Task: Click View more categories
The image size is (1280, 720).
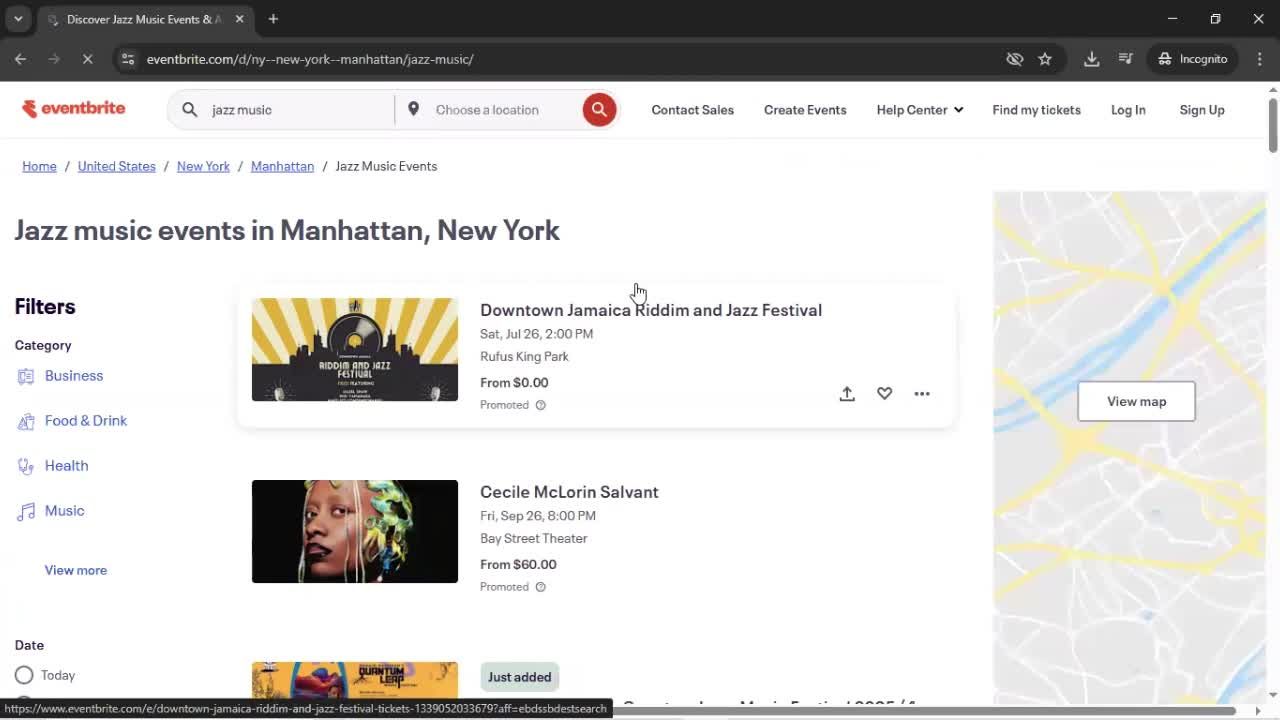Action: click(x=76, y=570)
